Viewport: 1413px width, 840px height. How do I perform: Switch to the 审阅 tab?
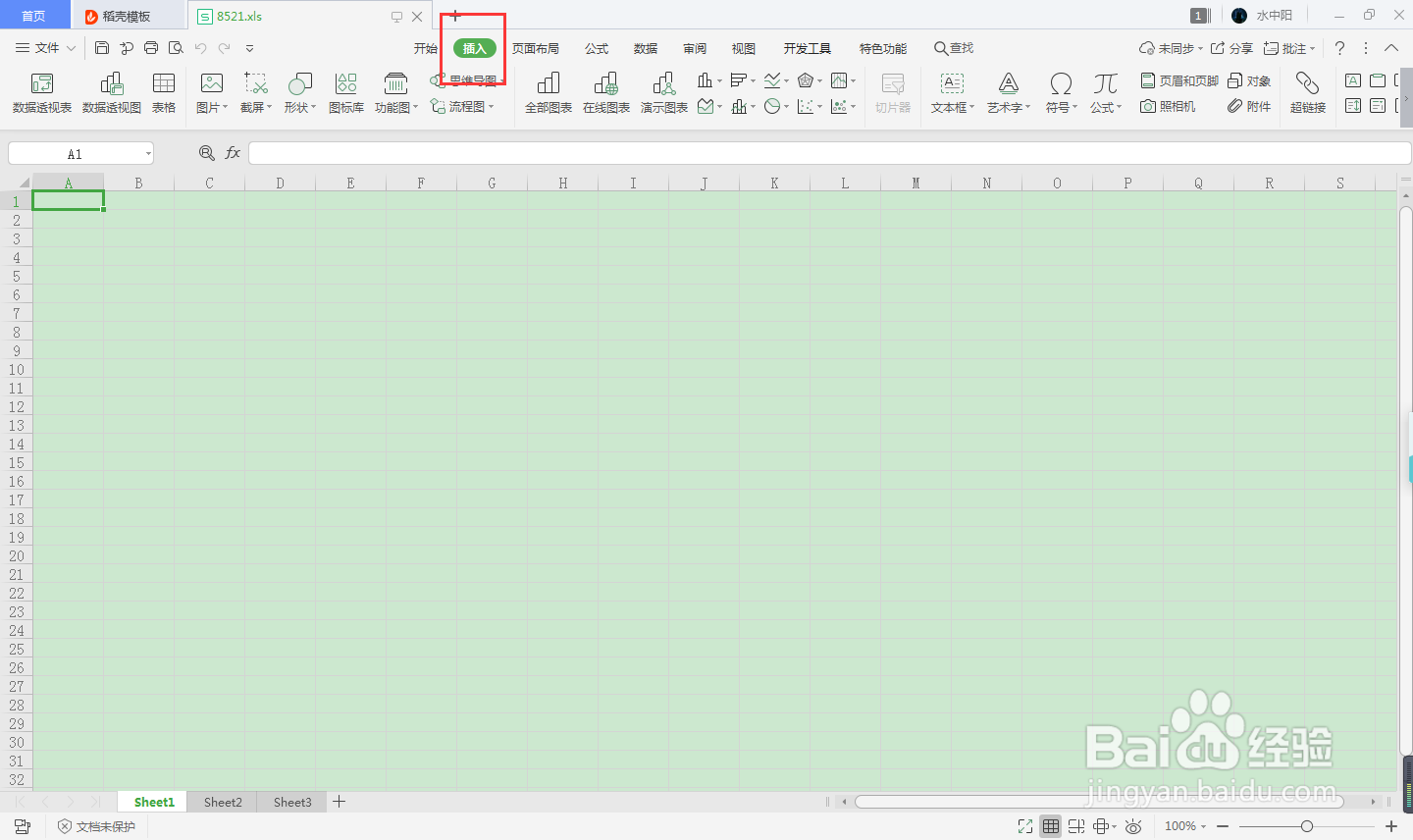[x=695, y=48]
